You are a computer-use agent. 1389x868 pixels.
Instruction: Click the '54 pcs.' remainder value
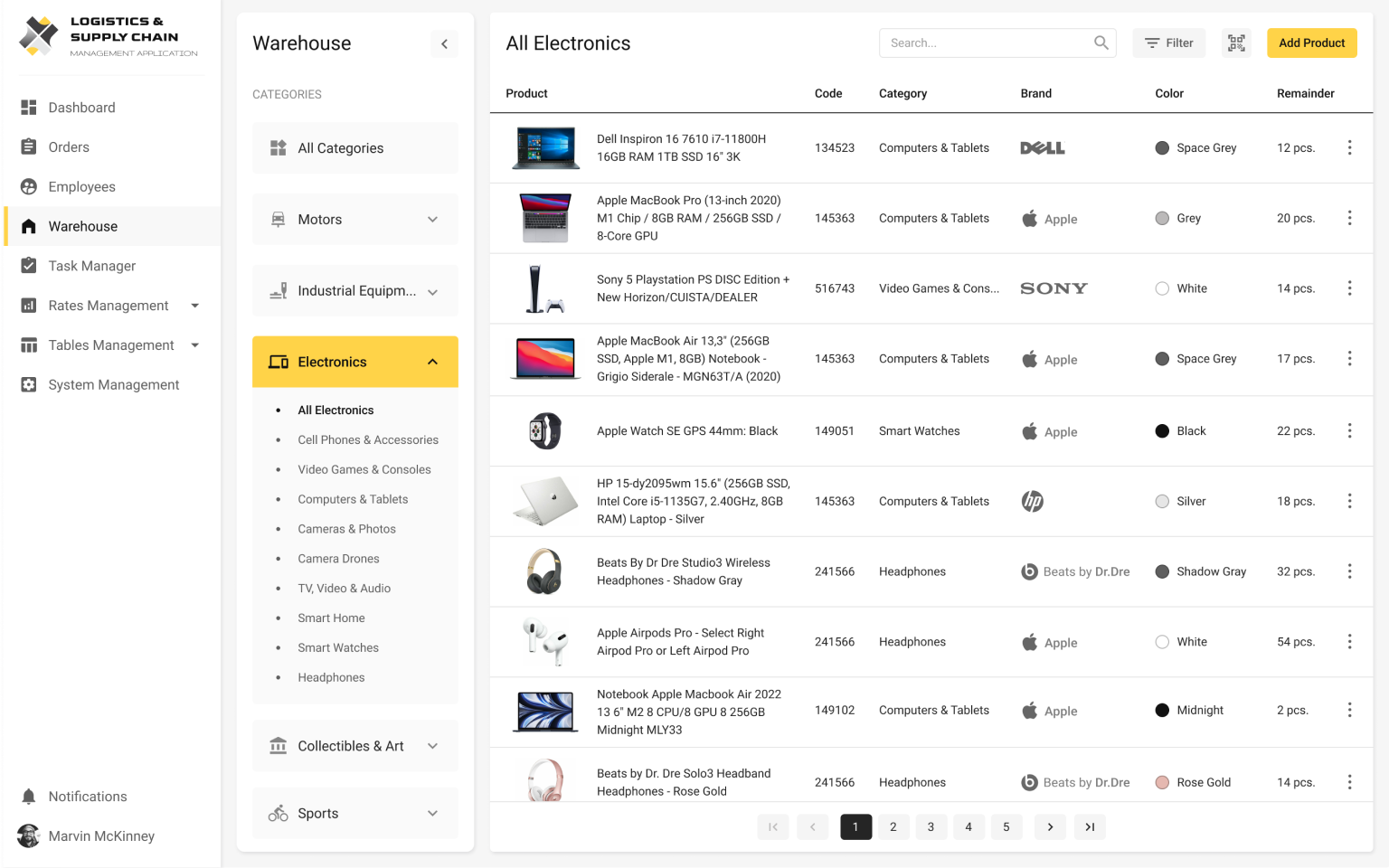point(1296,642)
